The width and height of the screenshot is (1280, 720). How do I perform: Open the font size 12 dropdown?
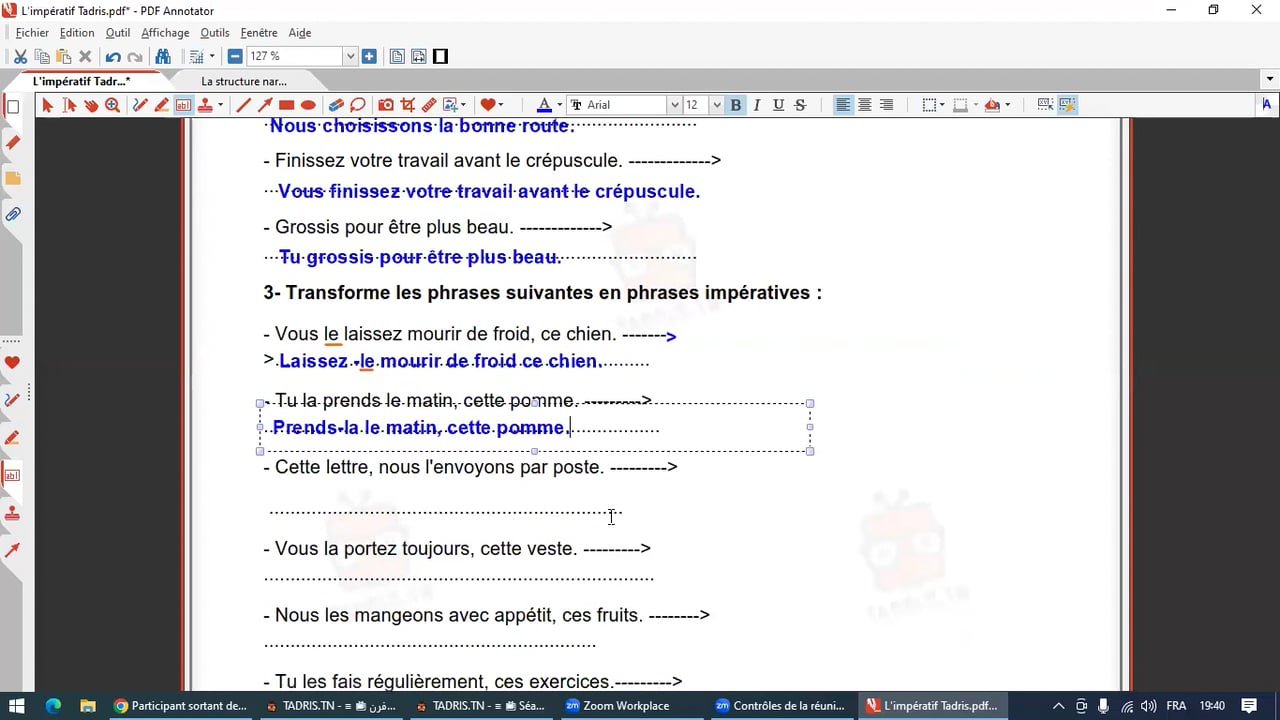point(716,105)
